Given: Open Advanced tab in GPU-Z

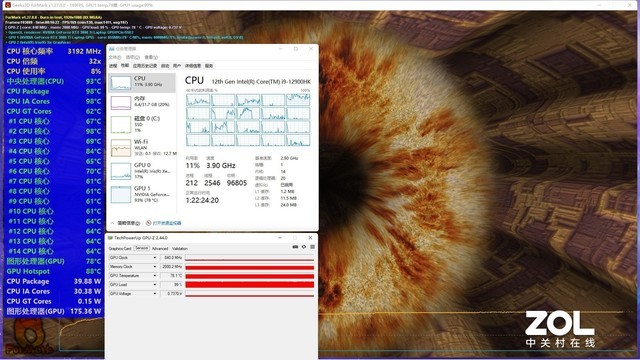Looking at the screenshot, I should 160,249.
